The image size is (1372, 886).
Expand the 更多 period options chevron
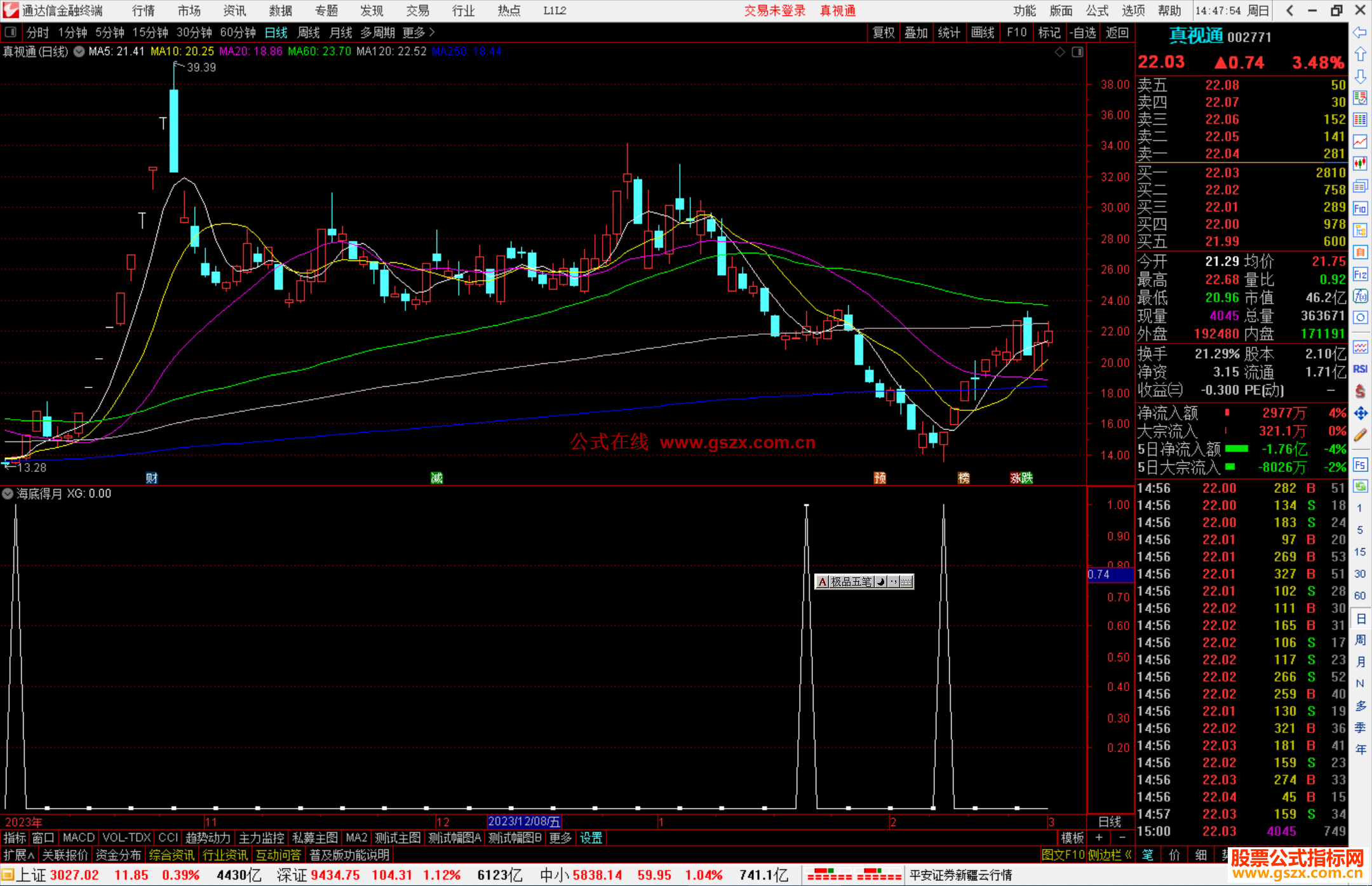coord(433,32)
